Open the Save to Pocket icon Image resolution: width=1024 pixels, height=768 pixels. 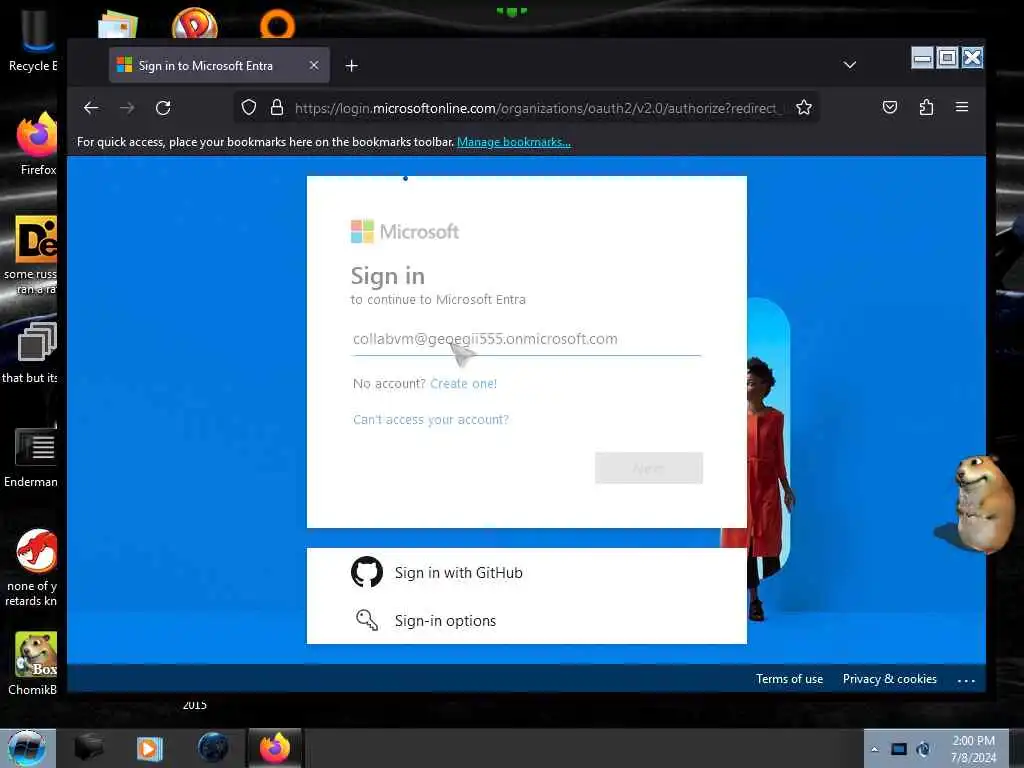(x=889, y=107)
